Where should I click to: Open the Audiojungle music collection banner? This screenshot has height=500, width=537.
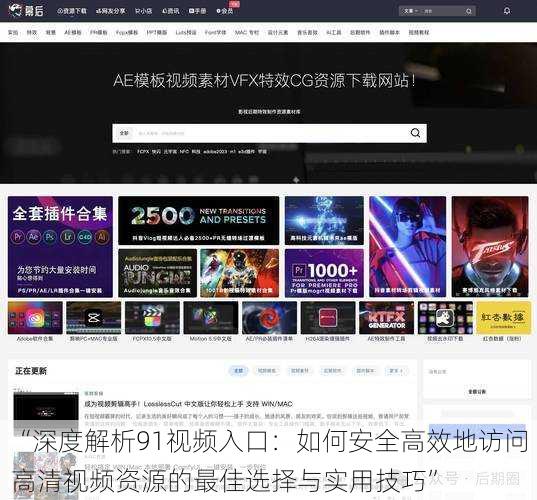click(158, 273)
